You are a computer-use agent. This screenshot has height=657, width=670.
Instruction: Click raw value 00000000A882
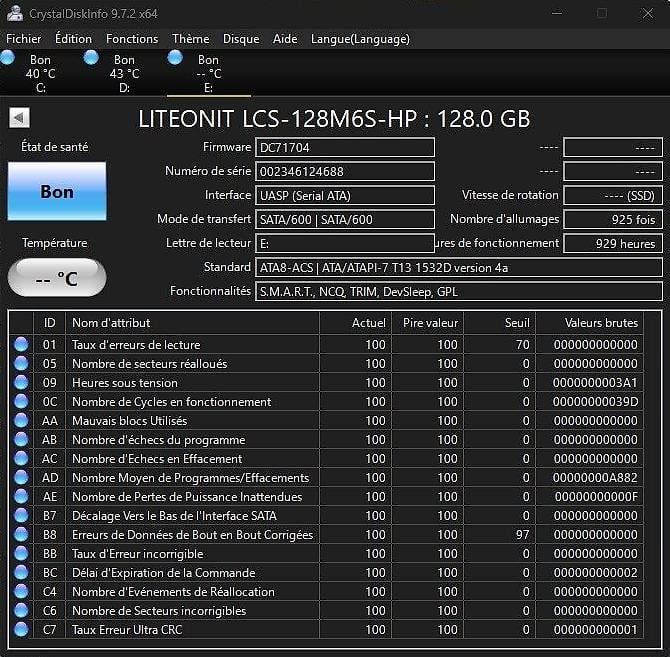[595, 478]
